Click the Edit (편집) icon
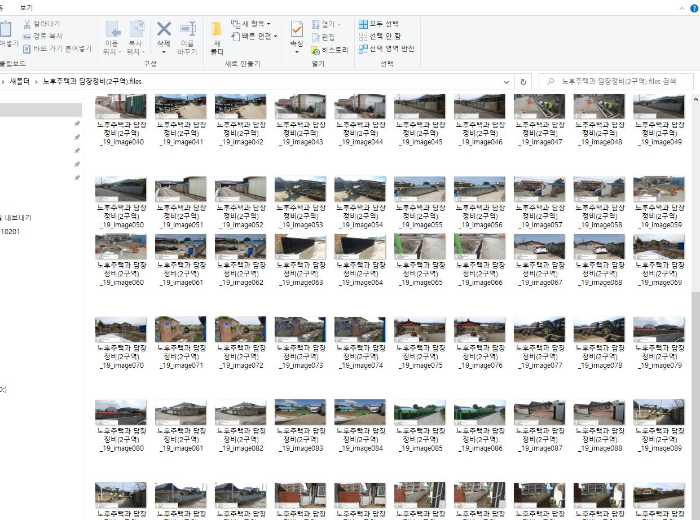This screenshot has height=520, width=700. coord(316,37)
